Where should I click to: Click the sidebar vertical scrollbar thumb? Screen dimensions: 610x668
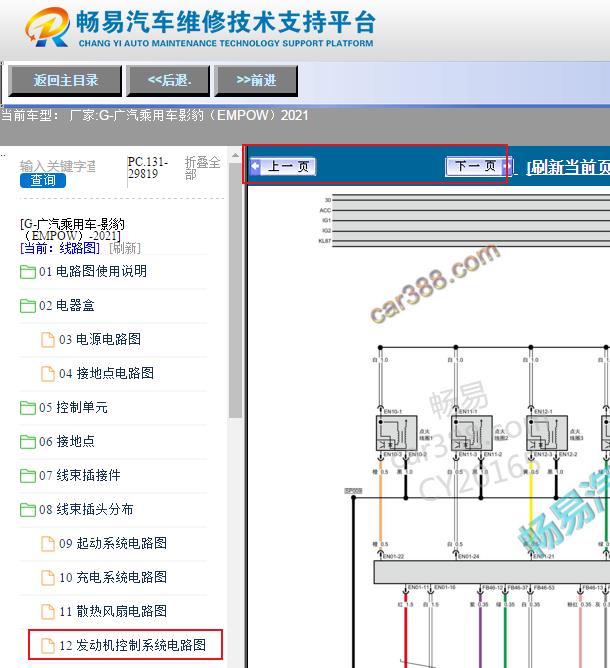pyautogui.click(x=235, y=291)
